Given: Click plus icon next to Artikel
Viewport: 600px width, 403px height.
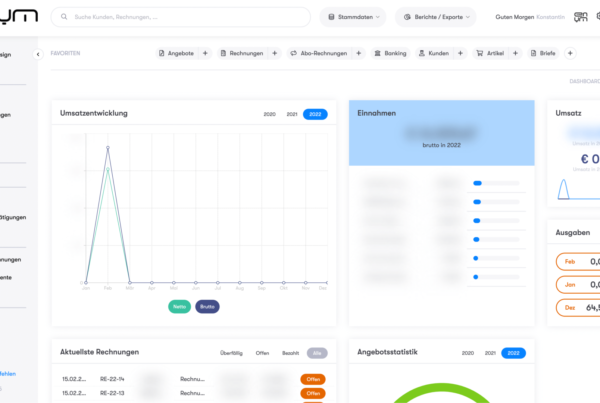Looking at the screenshot, I should click(x=516, y=52).
